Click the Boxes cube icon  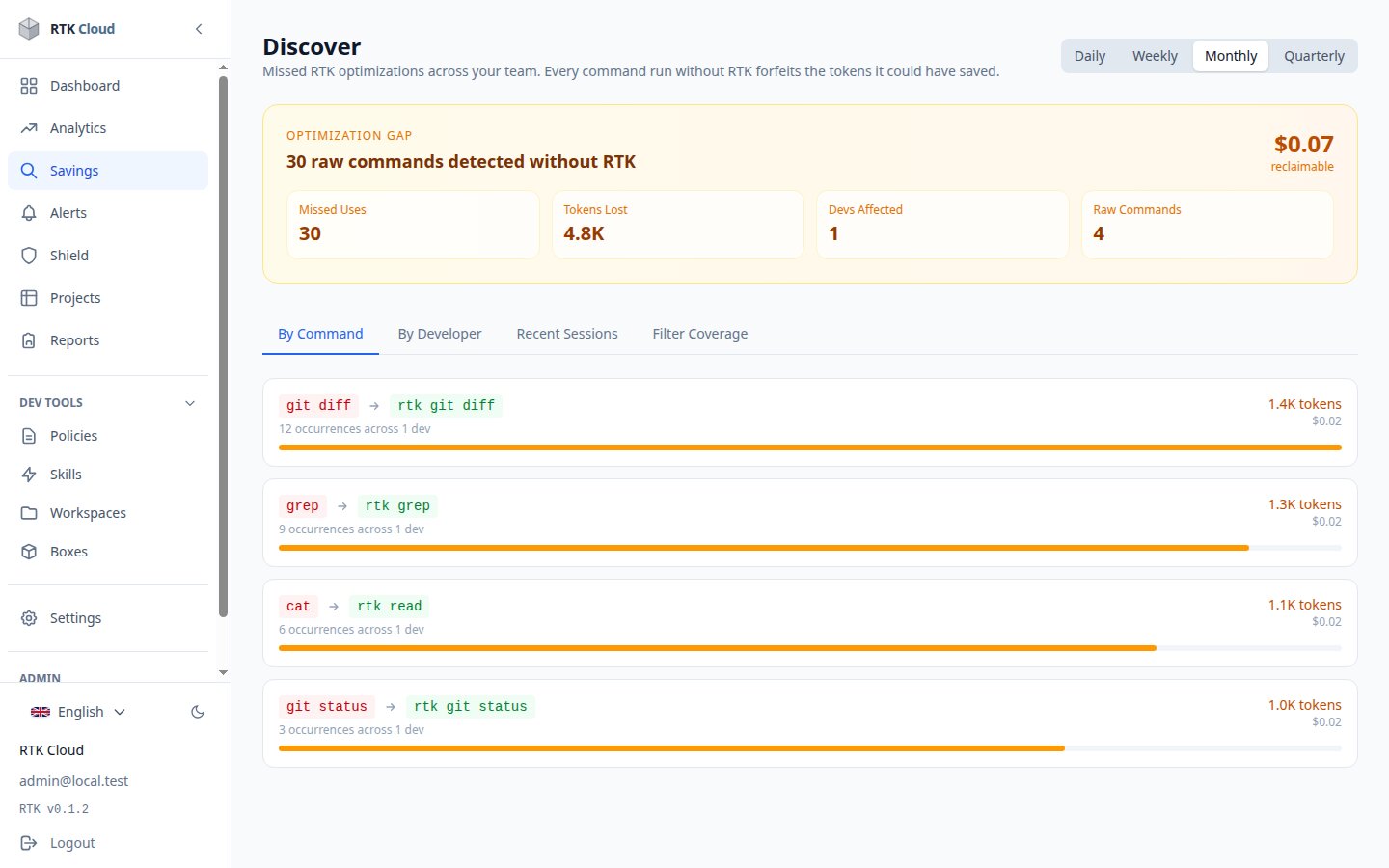click(29, 552)
